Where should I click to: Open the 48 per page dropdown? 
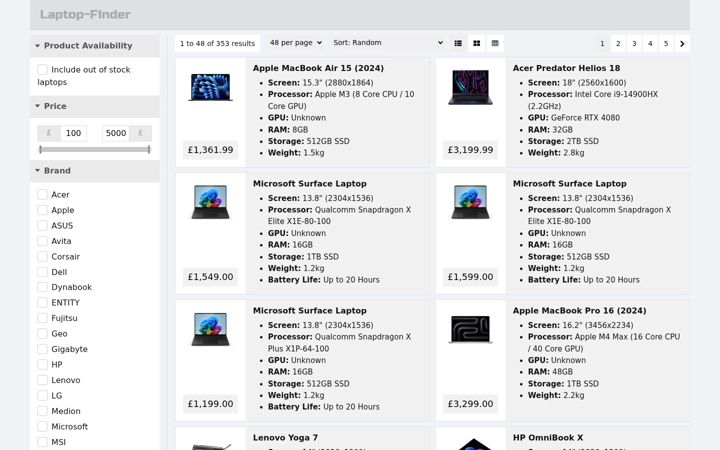296,43
